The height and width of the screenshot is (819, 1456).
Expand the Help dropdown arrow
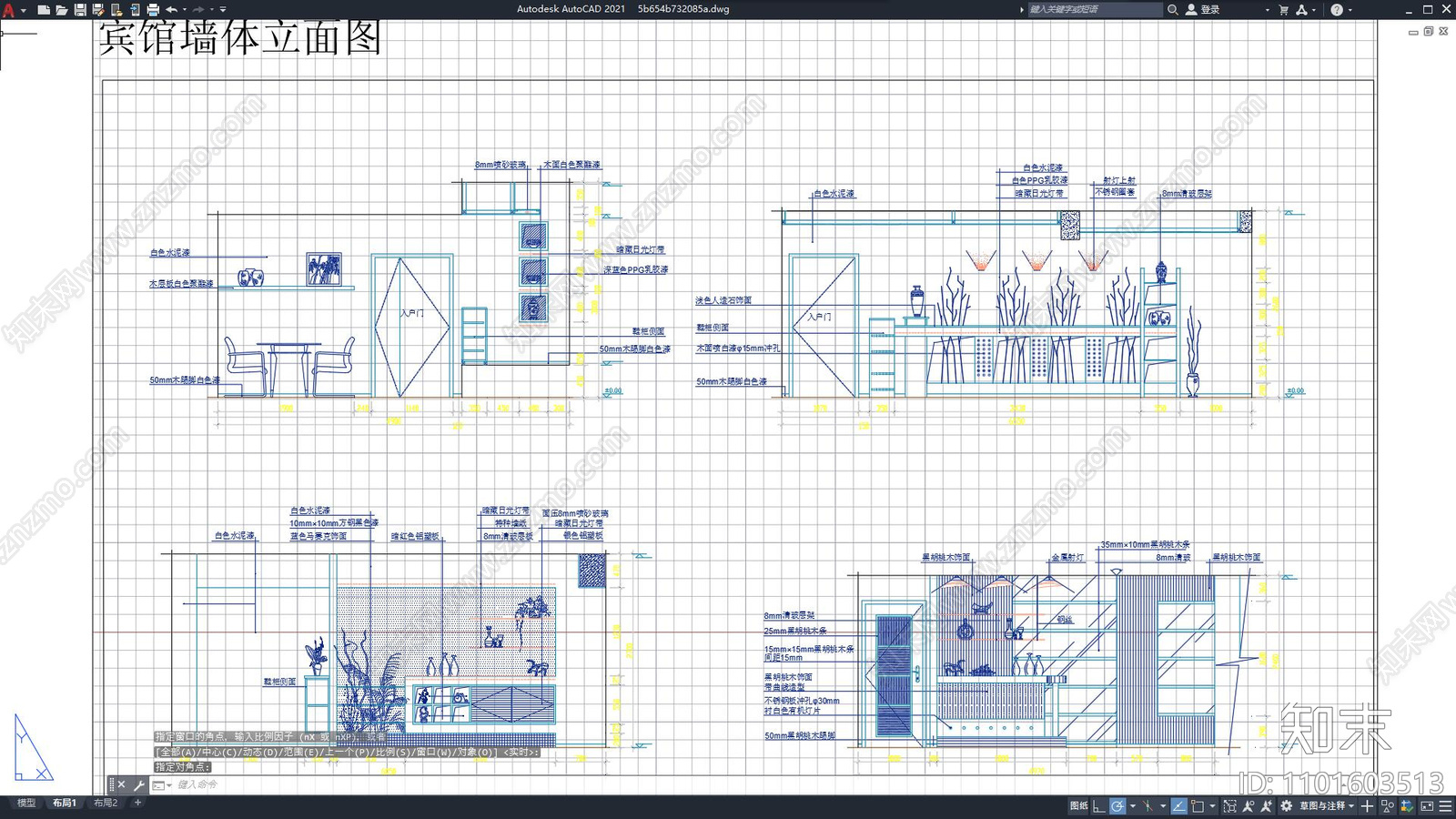pos(1350,9)
